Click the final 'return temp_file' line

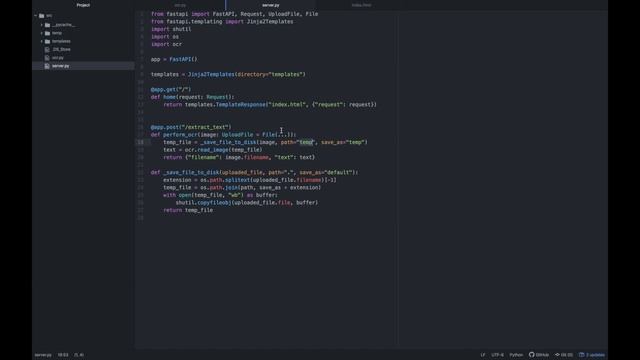pos(188,210)
